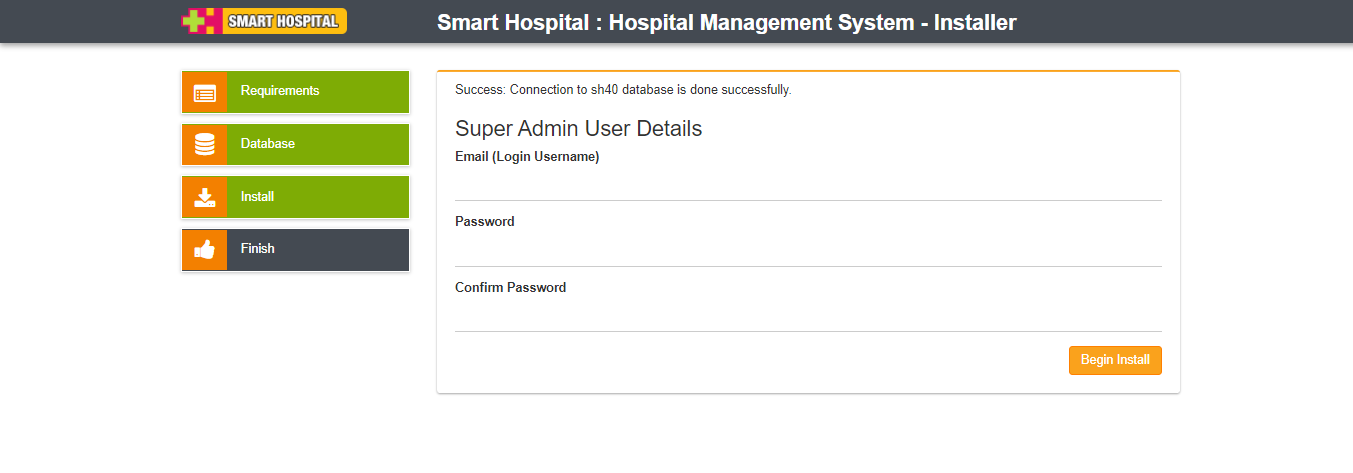Click the installer header title text

click(726, 22)
